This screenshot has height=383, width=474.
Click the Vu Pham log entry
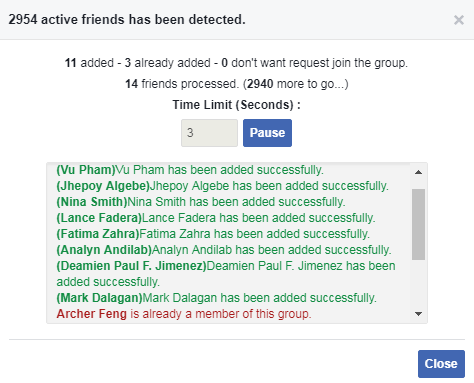click(x=190, y=170)
